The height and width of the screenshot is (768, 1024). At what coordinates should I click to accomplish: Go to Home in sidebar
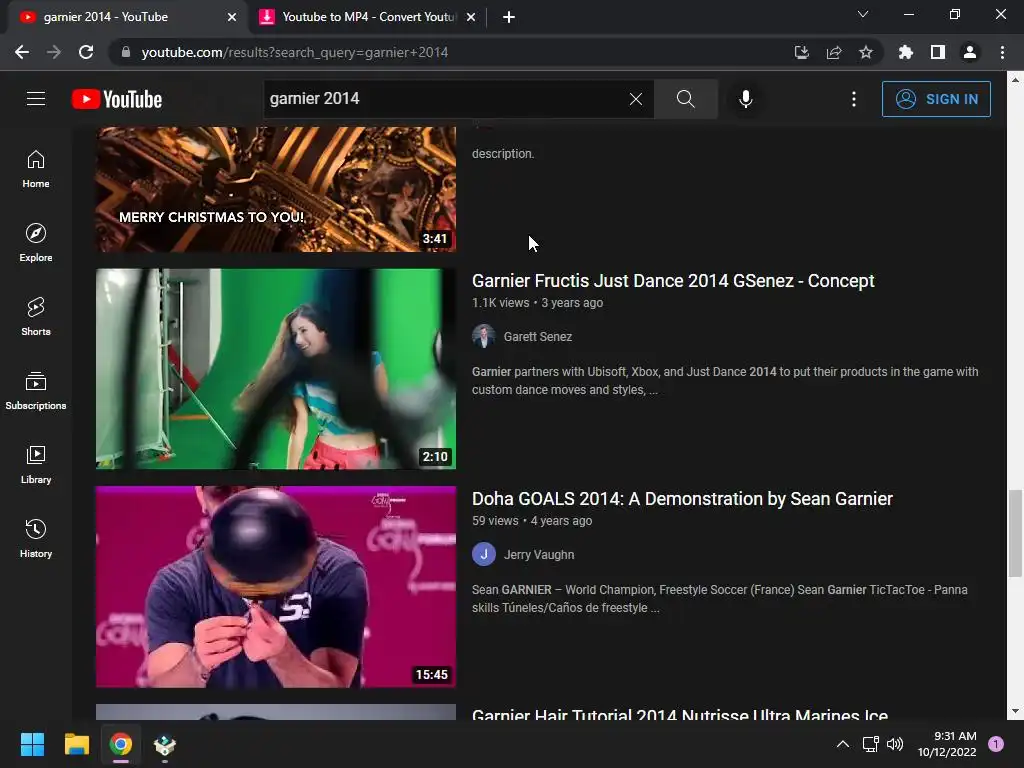click(x=36, y=169)
